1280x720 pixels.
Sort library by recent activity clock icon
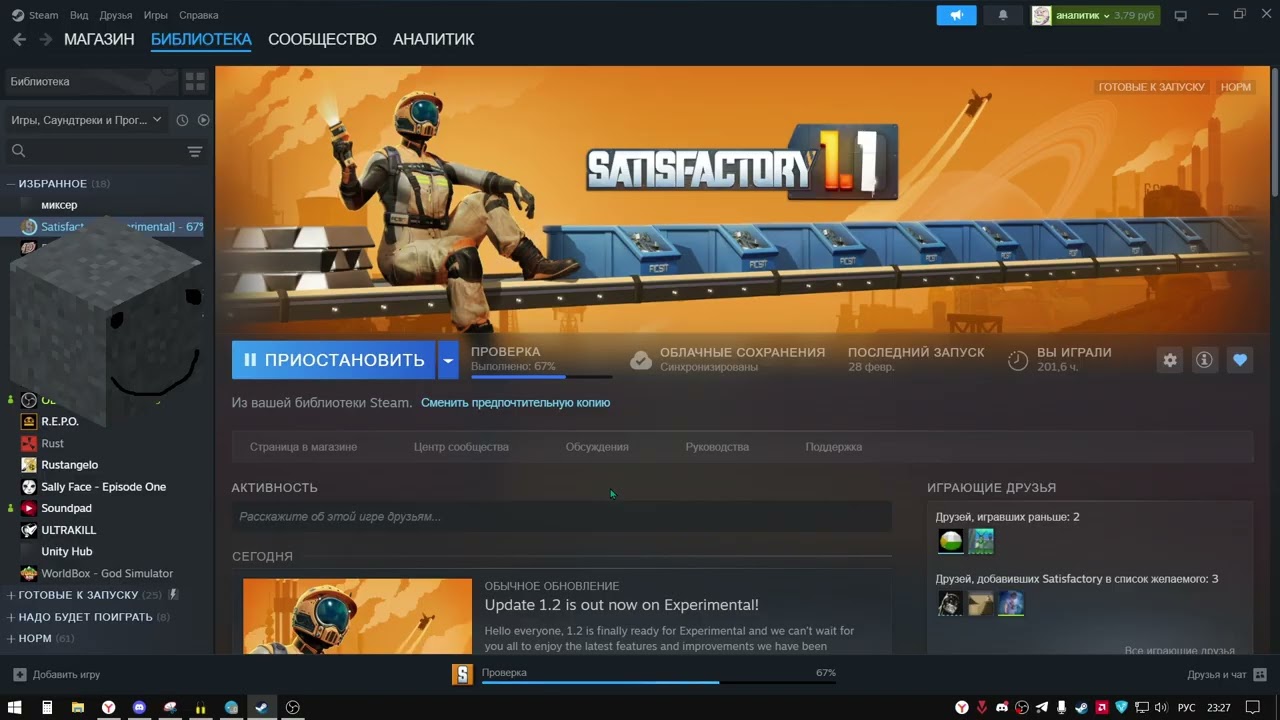click(x=182, y=120)
